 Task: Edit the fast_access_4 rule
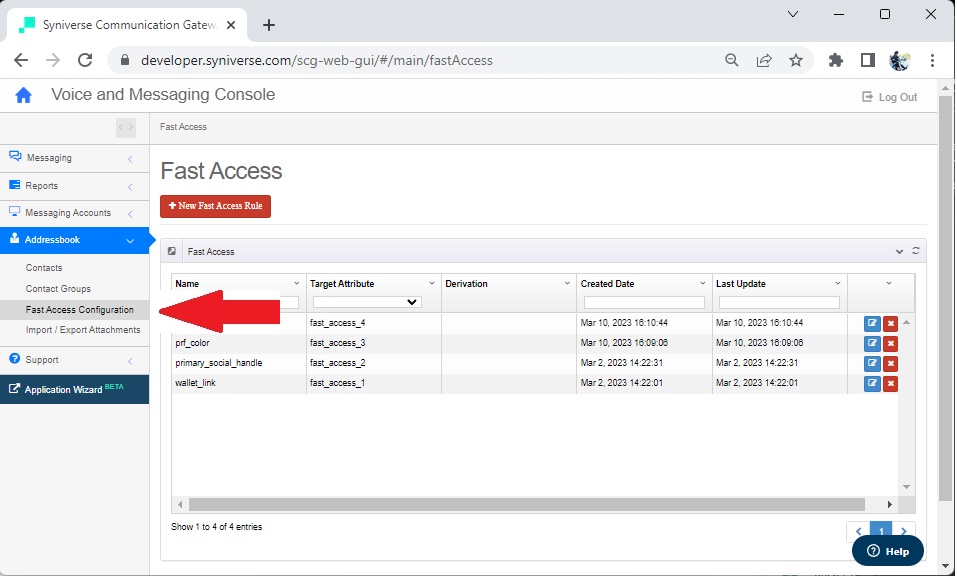872,323
